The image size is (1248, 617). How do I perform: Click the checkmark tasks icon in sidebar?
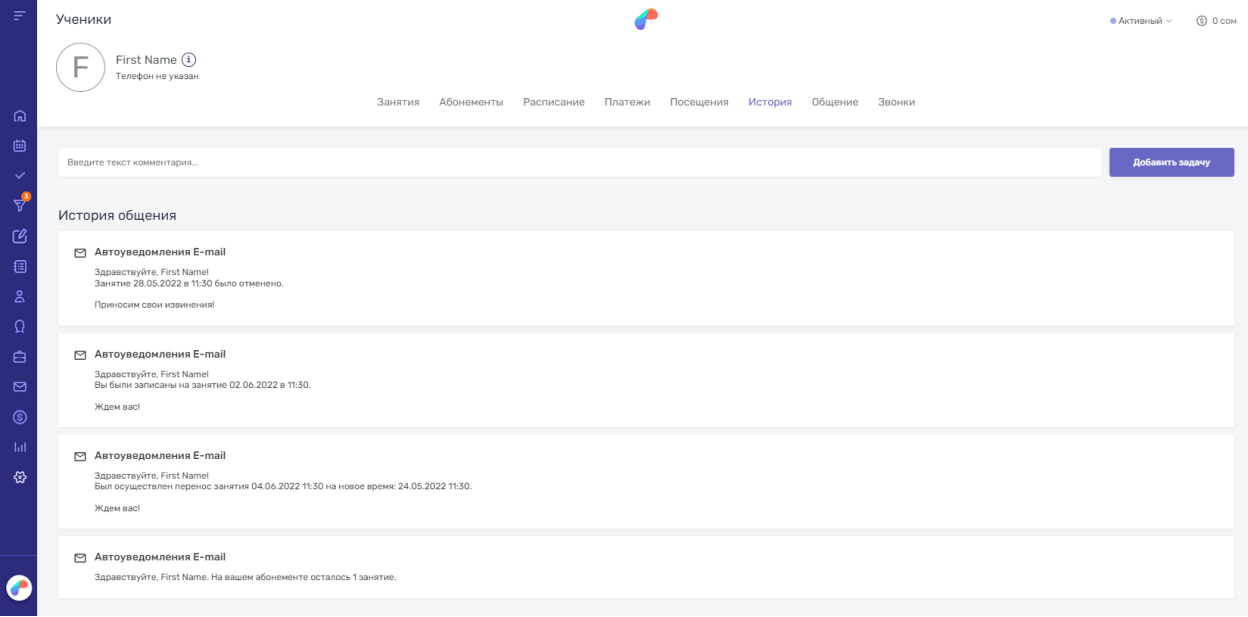pyautogui.click(x=18, y=176)
